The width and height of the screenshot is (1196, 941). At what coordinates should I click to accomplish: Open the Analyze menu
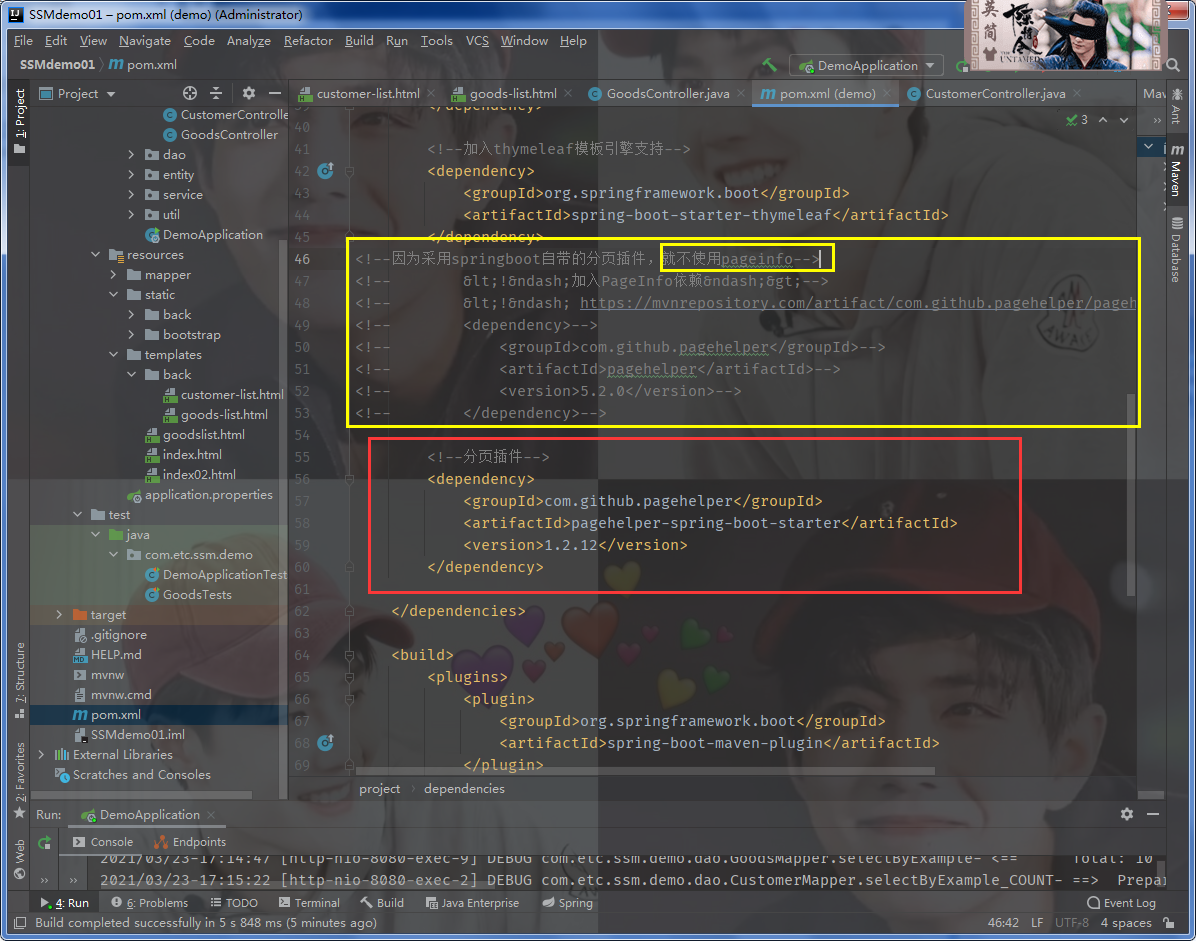click(249, 41)
